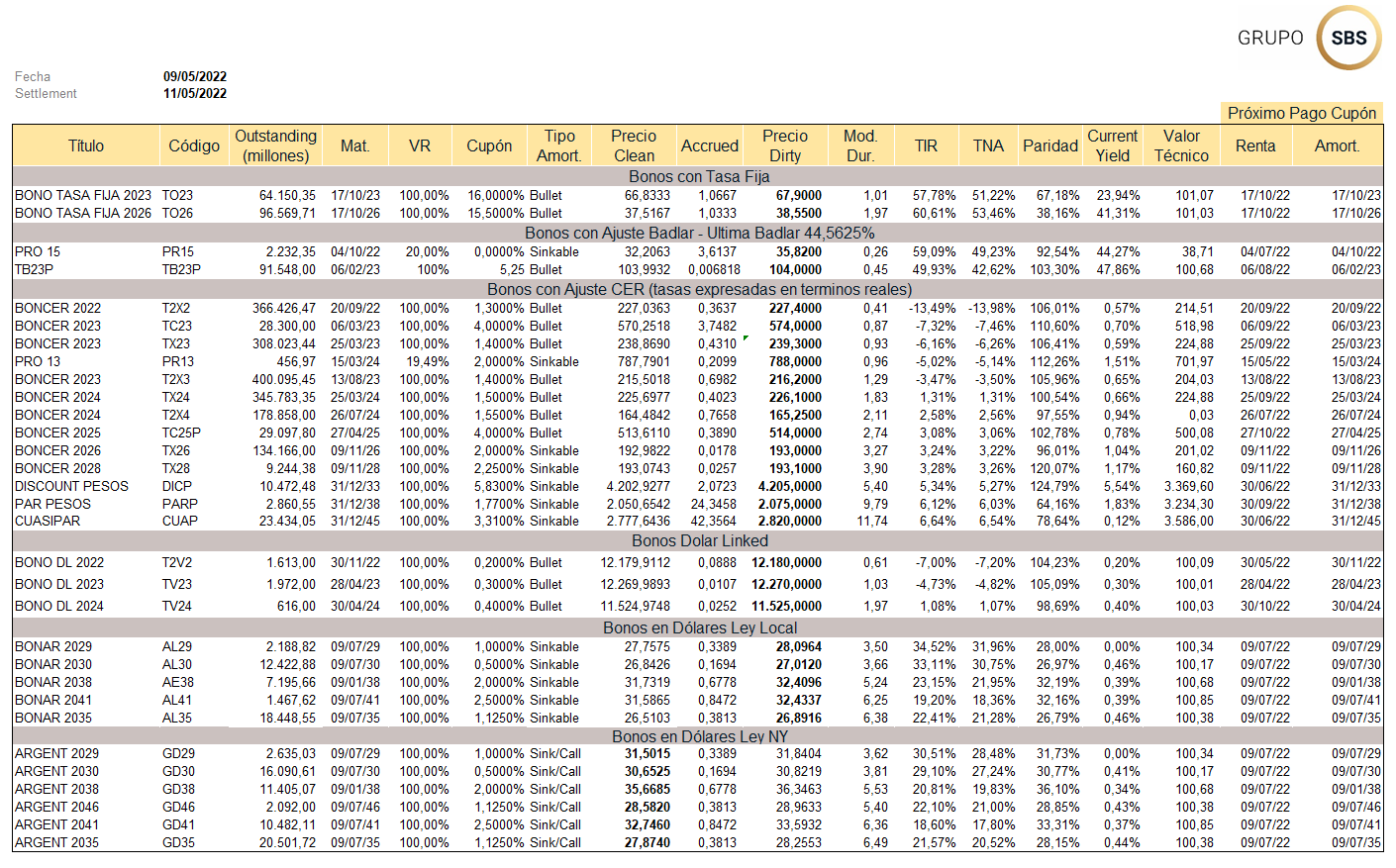
Task: Select the BONO TASA FIJA 2026 row
Action: (698, 213)
